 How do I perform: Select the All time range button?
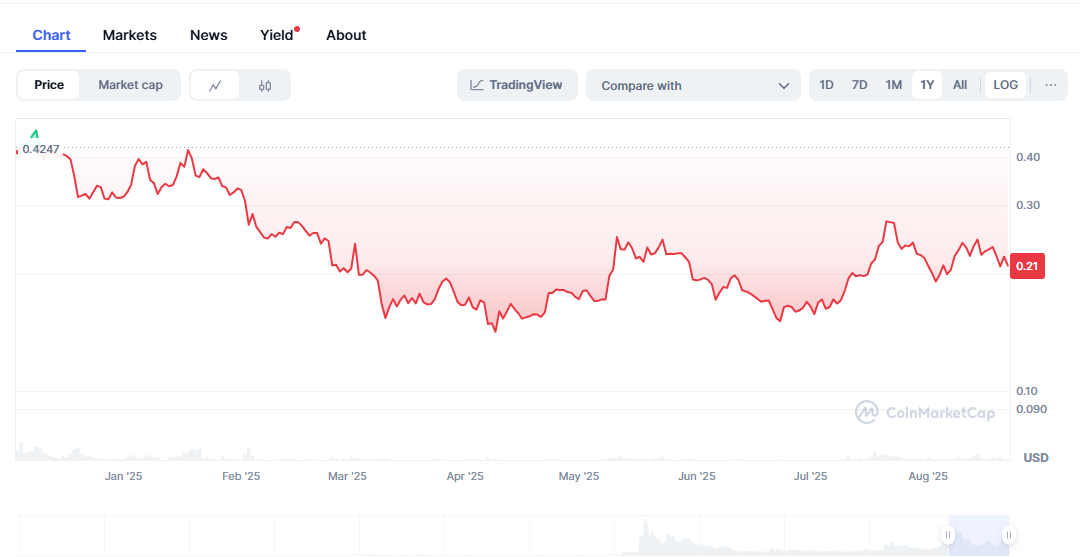pyautogui.click(x=960, y=85)
